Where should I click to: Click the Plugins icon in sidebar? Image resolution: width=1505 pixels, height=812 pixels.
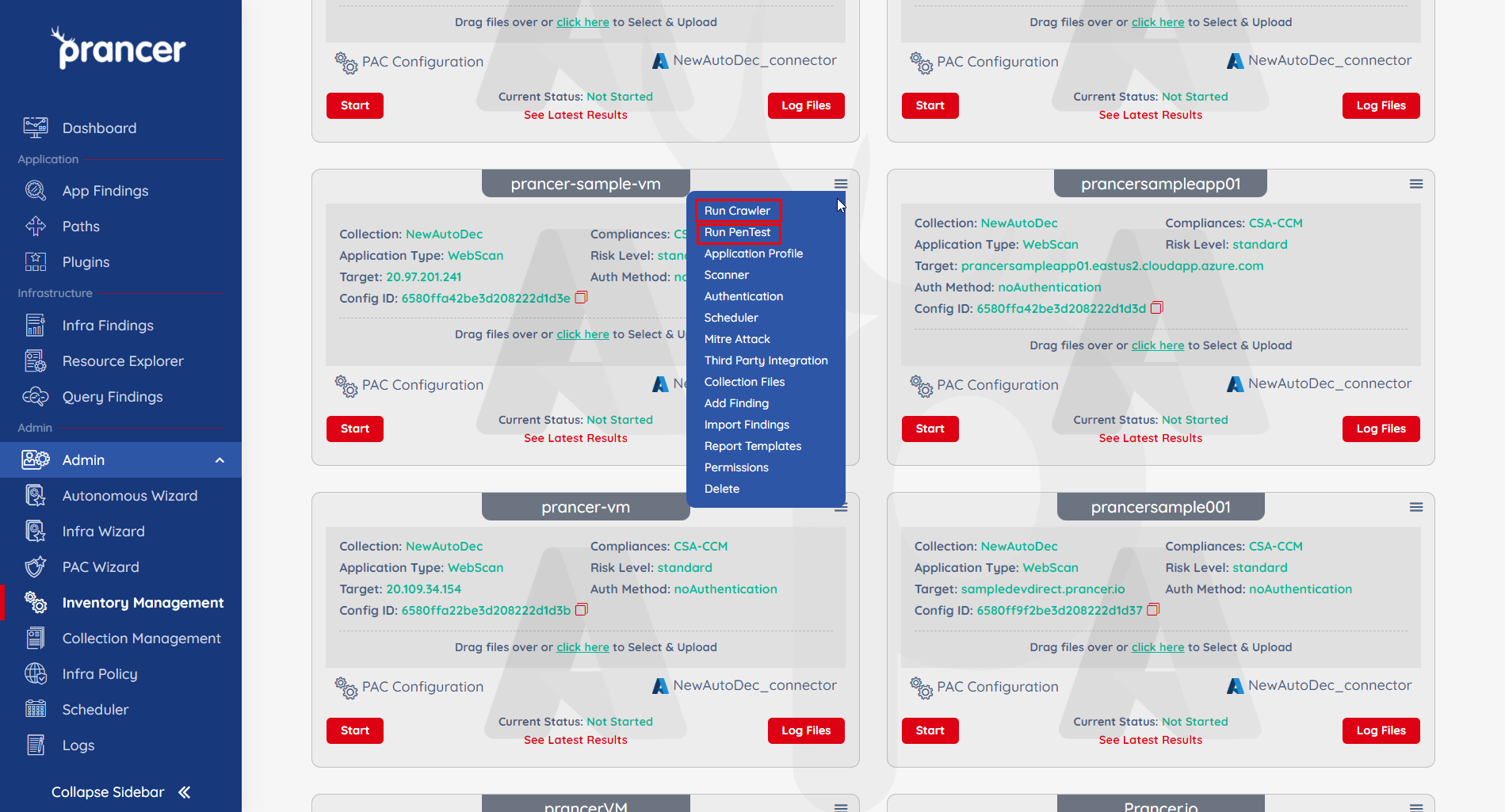click(x=36, y=261)
